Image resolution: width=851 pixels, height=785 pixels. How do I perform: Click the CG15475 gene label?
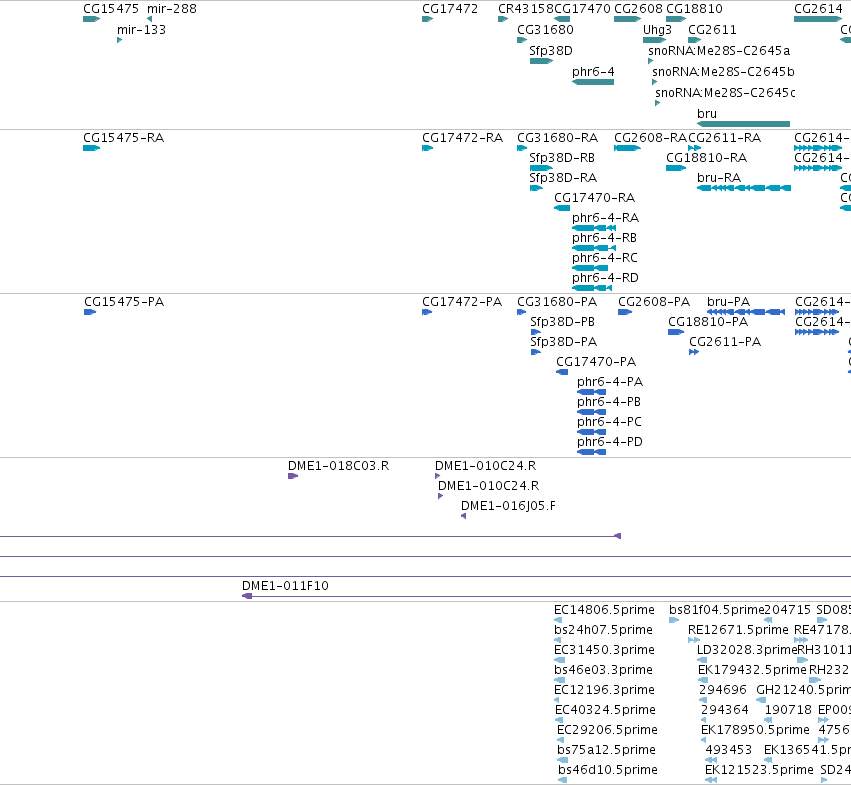111,9
